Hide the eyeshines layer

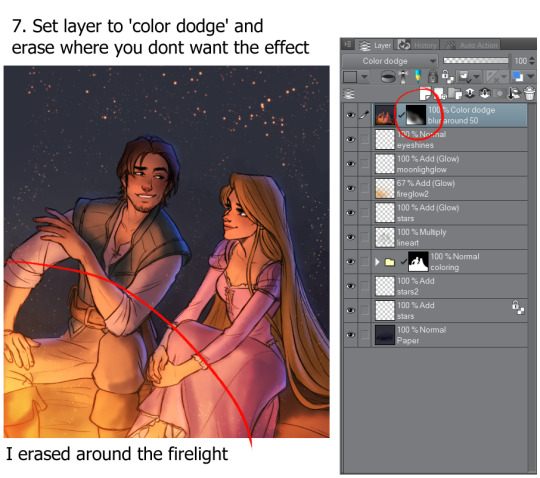click(351, 139)
